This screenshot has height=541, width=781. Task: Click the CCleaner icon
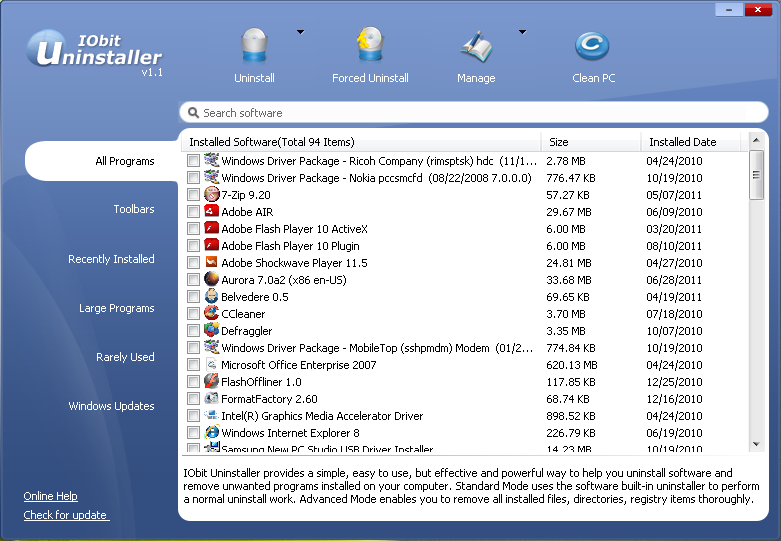pyautogui.click(x=212, y=313)
